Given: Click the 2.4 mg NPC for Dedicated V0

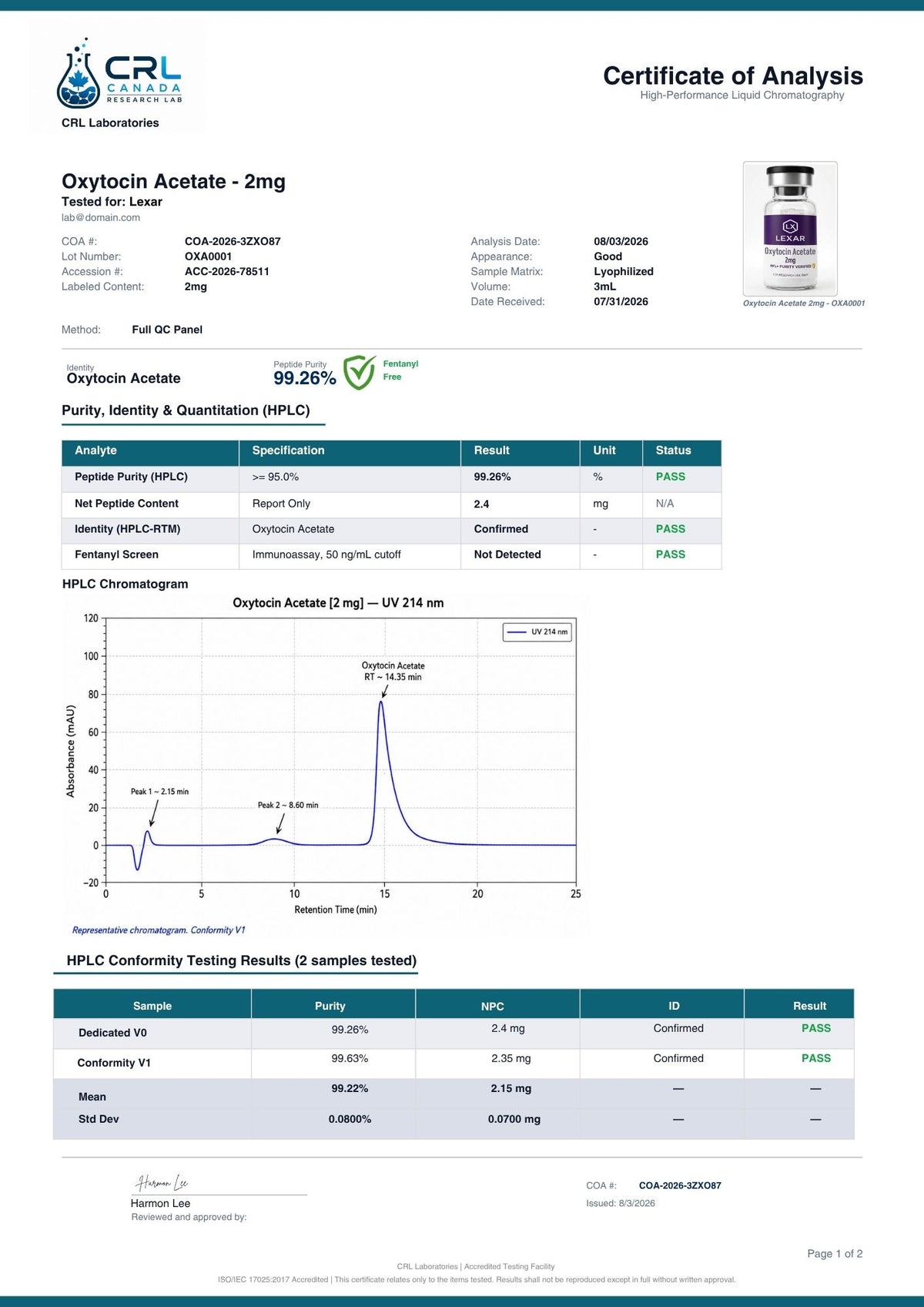Looking at the screenshot, I should pos(508,1028).
